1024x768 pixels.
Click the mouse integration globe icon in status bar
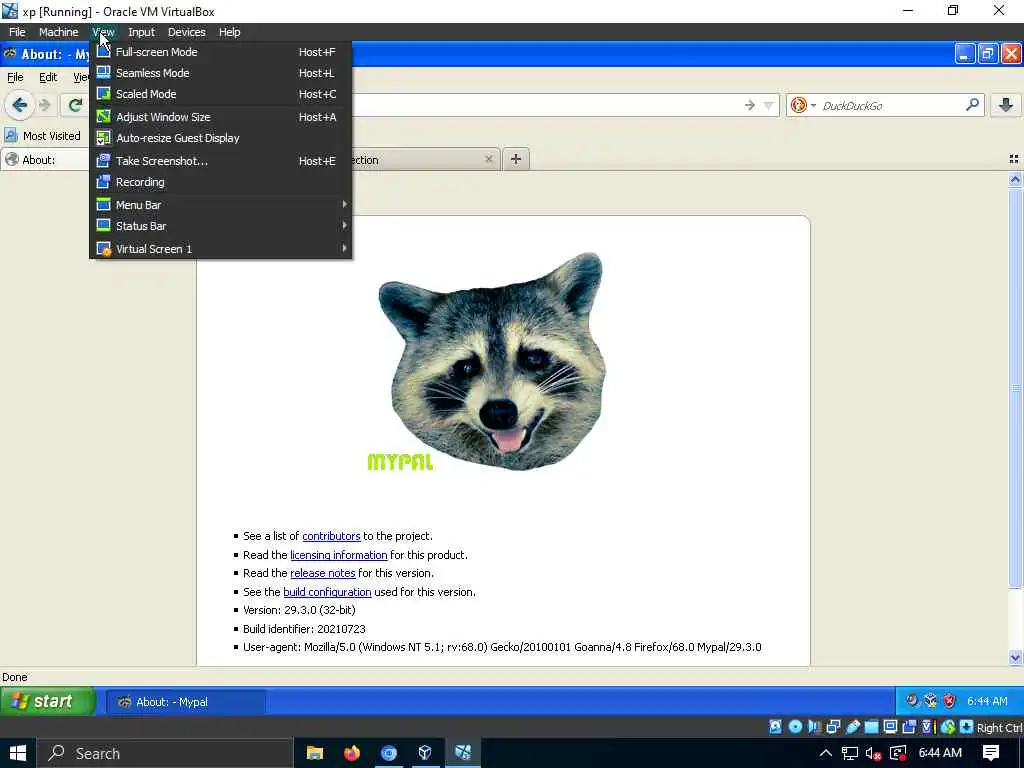(948, 727)
